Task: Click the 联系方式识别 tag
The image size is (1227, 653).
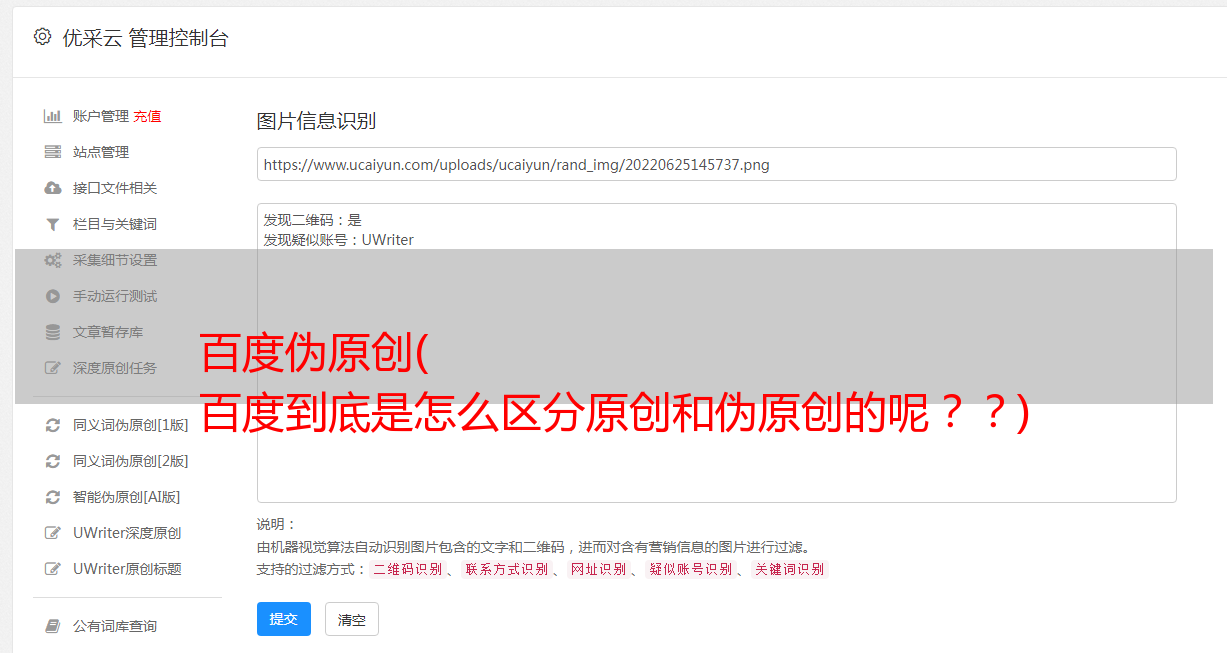Action: pos(506,569)
